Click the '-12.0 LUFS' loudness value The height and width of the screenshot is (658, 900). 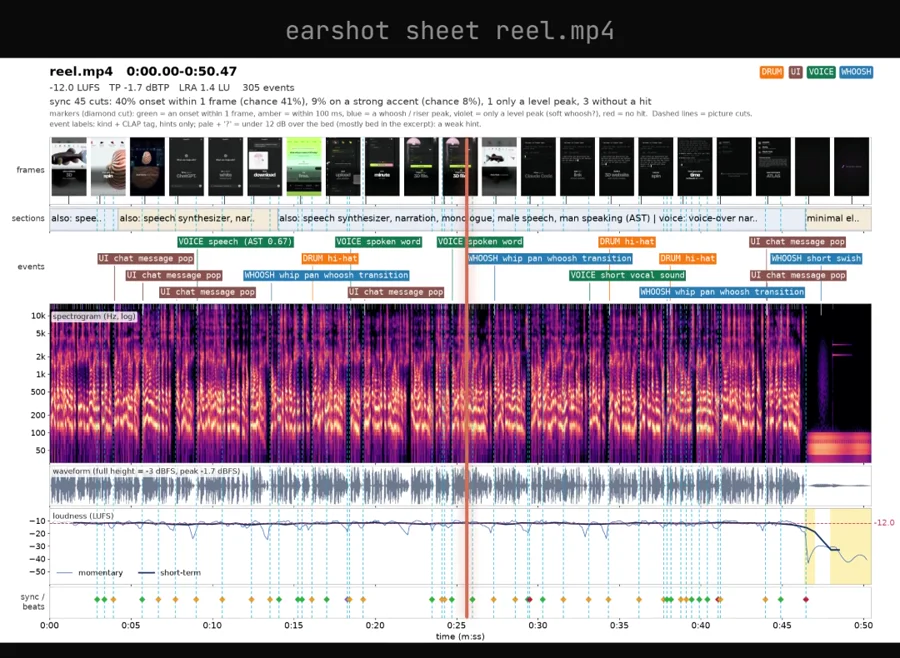tap(75, 88)
